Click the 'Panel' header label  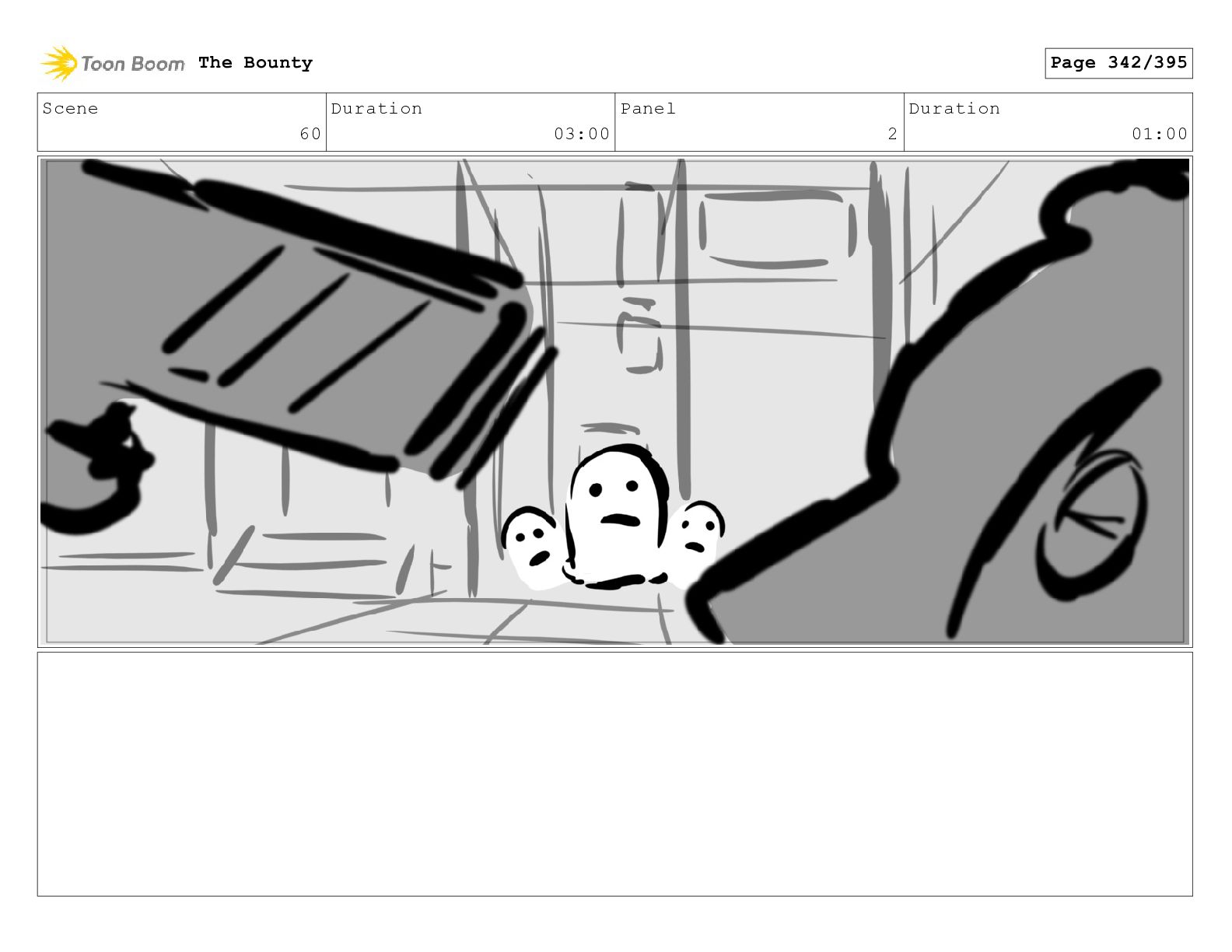[648, 109]
